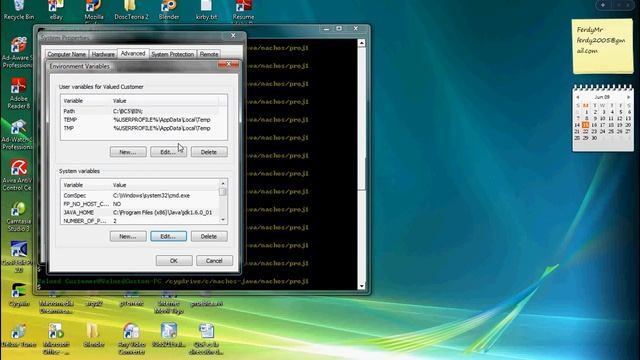This screenshot has width=640, height=360.
Task: Launch the Ad-Watch Professional shortcut
Action: (18, 134)
